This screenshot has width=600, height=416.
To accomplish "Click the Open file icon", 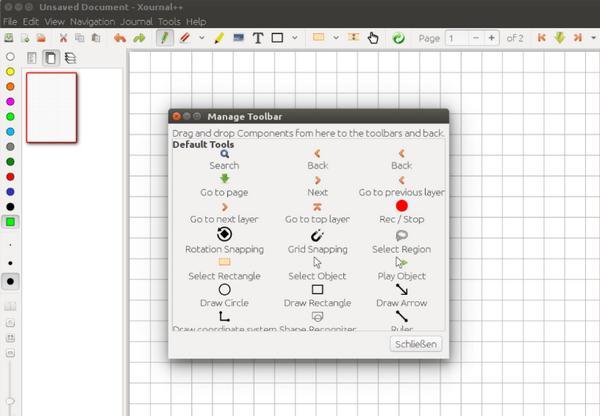I will coord(41,38).
